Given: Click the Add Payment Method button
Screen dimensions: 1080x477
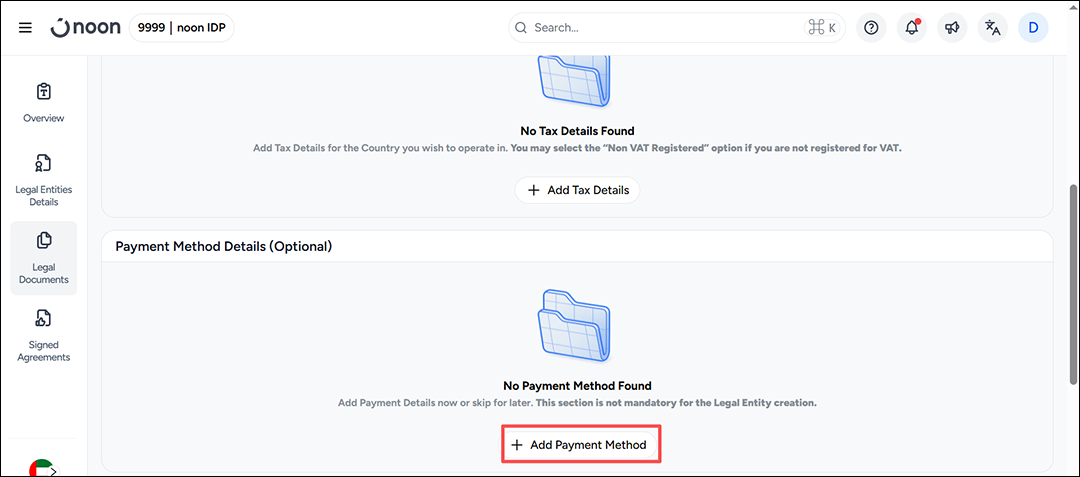Looking at the screenshot, I should [580, 445].
